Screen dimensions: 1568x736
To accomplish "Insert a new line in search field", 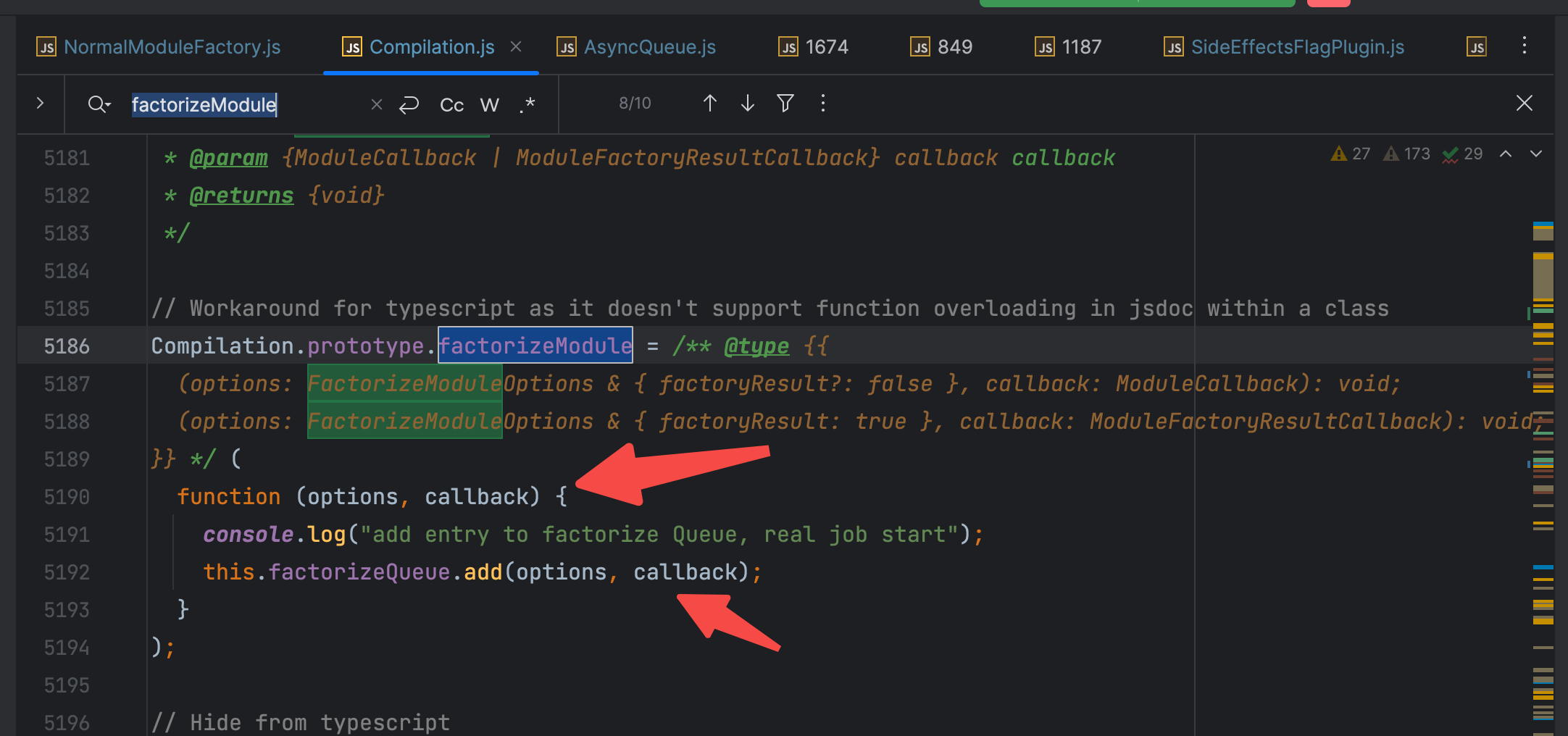I will tap(409, 105).
